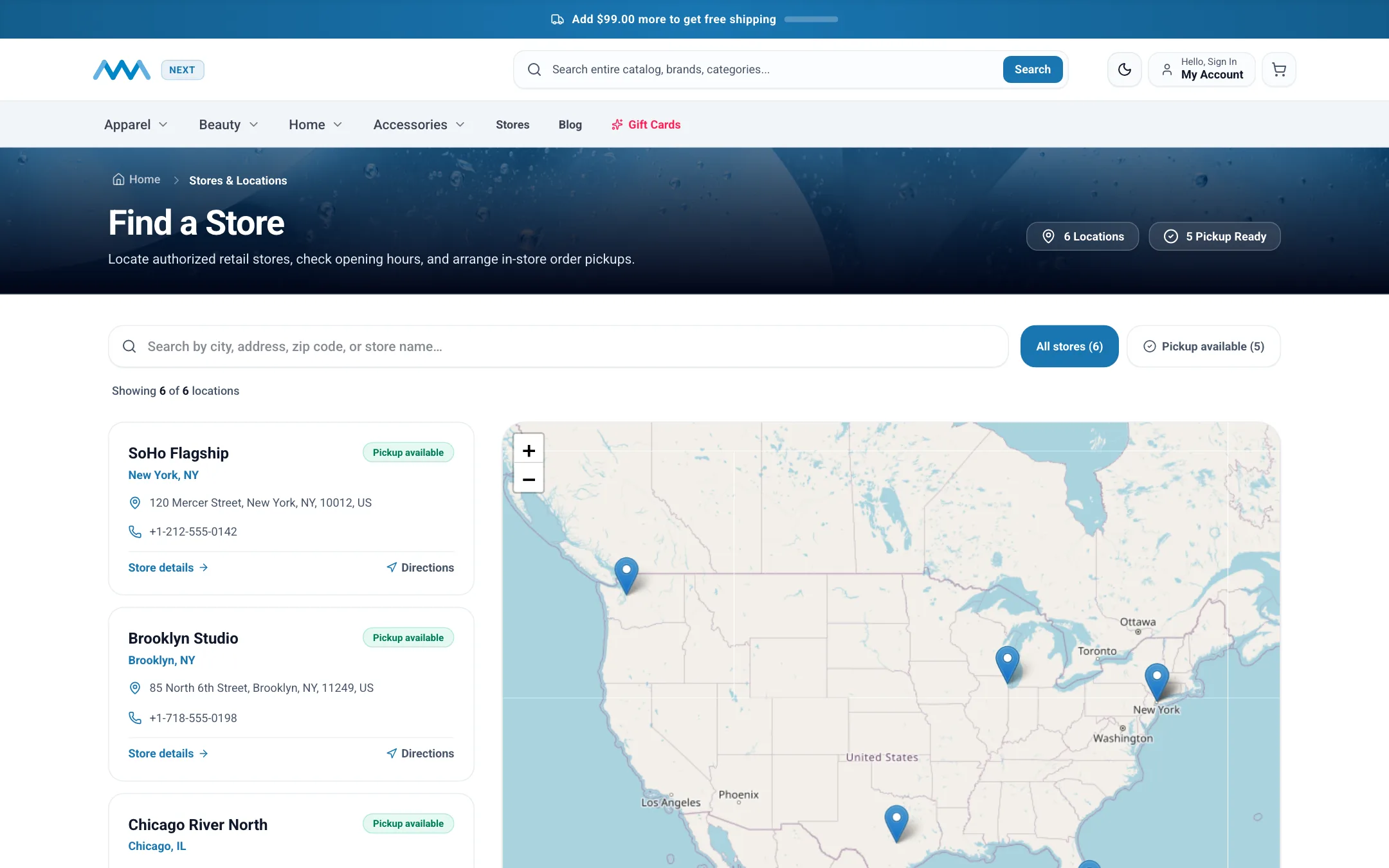Viewport: 1389px width, 868px height.
Task: Click Brooklyn Studio address pin icon
Action: click(135, 688)
